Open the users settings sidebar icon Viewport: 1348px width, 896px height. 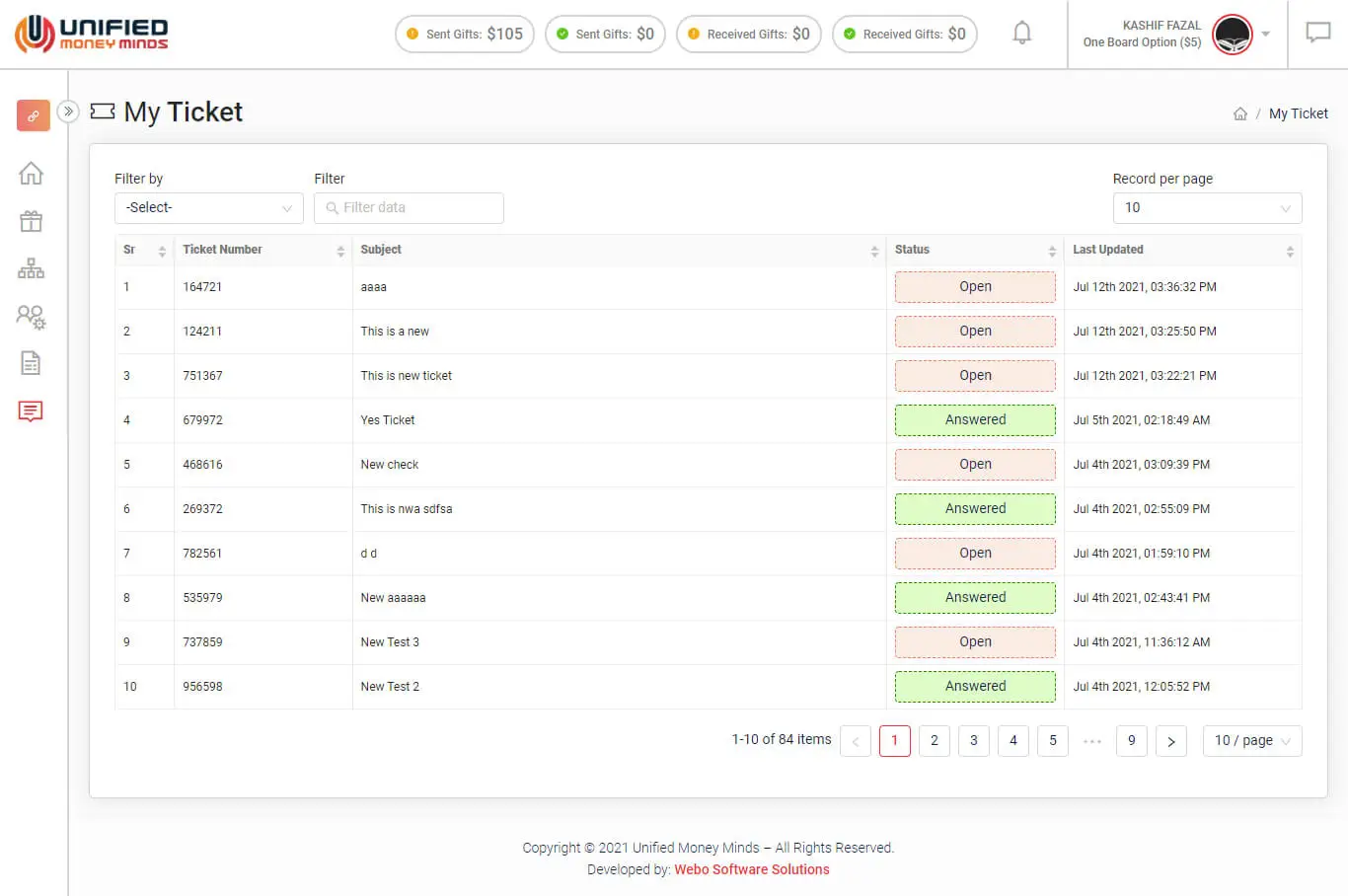click(x=32, y=316)
